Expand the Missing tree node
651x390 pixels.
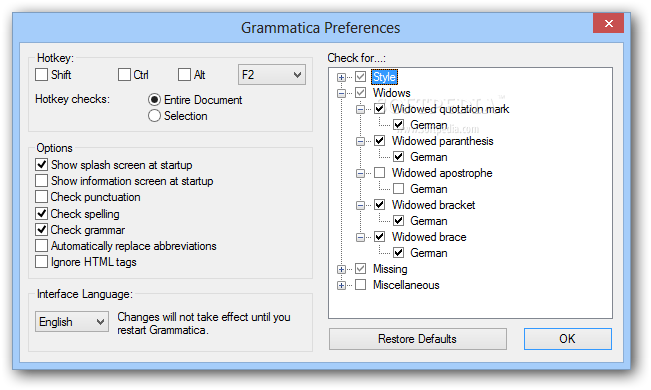tap(341, 269)
